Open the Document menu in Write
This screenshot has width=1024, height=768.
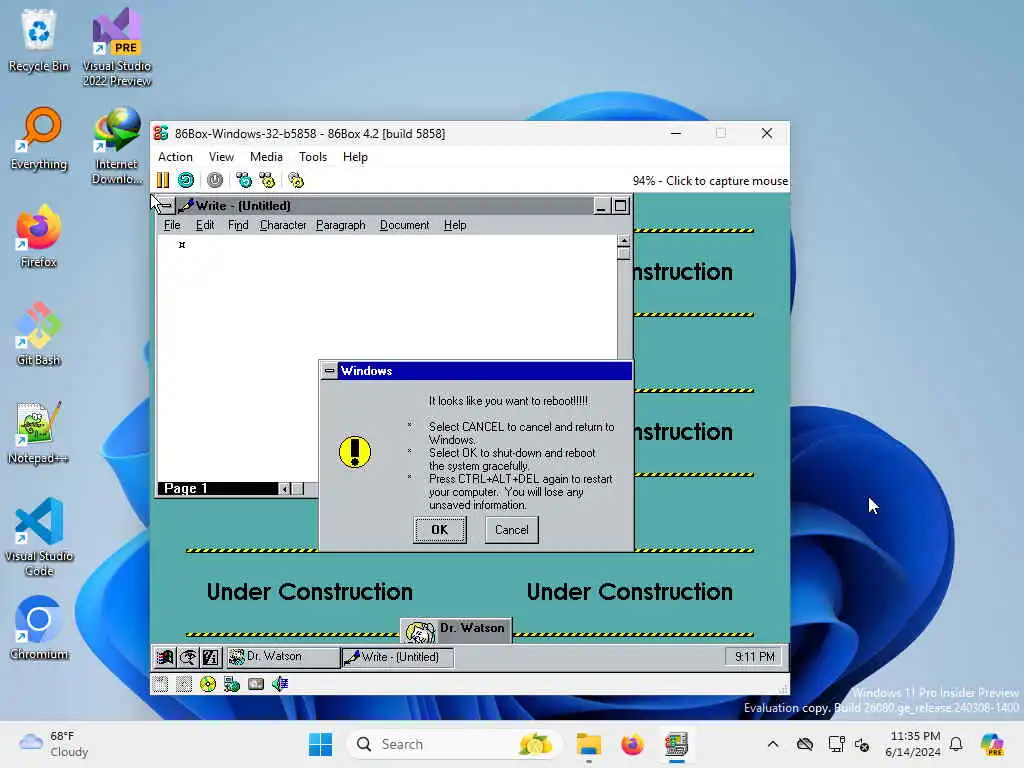point(404,225)
